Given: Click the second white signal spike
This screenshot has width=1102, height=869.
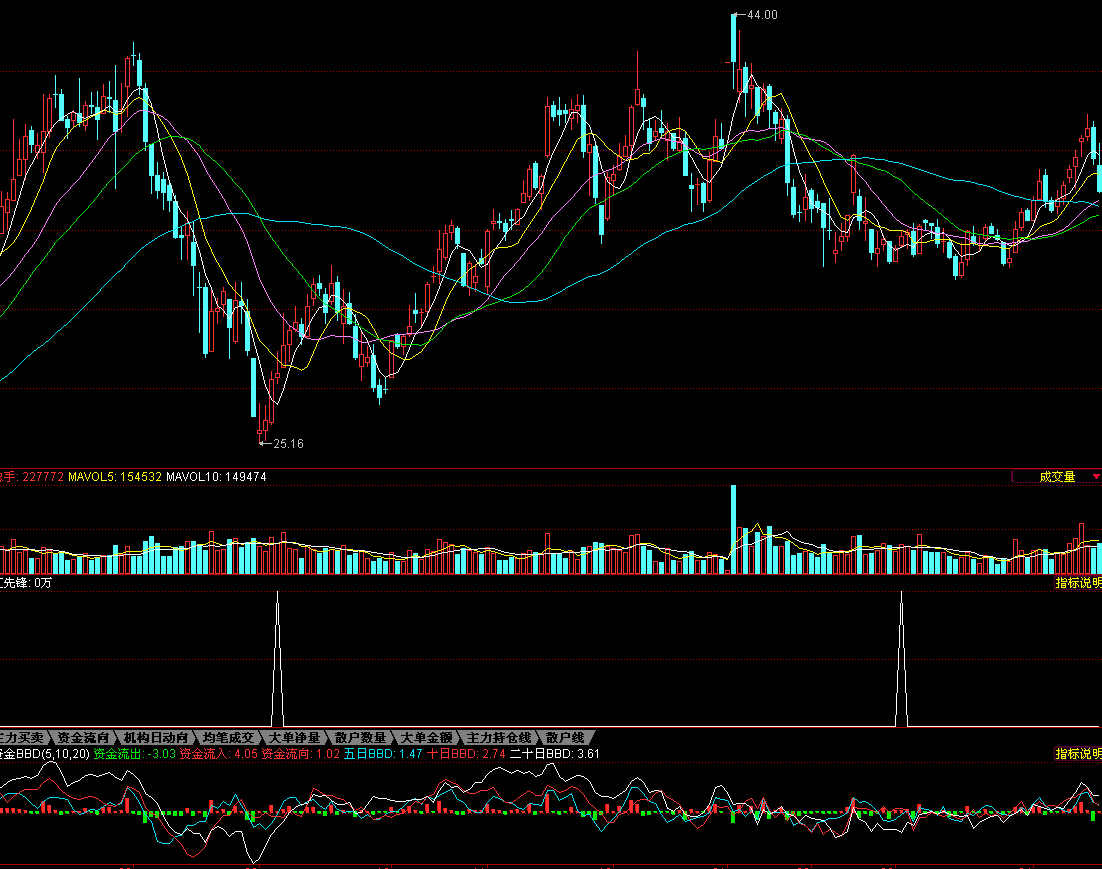Looking at the screenshot, I should (901, 660).
